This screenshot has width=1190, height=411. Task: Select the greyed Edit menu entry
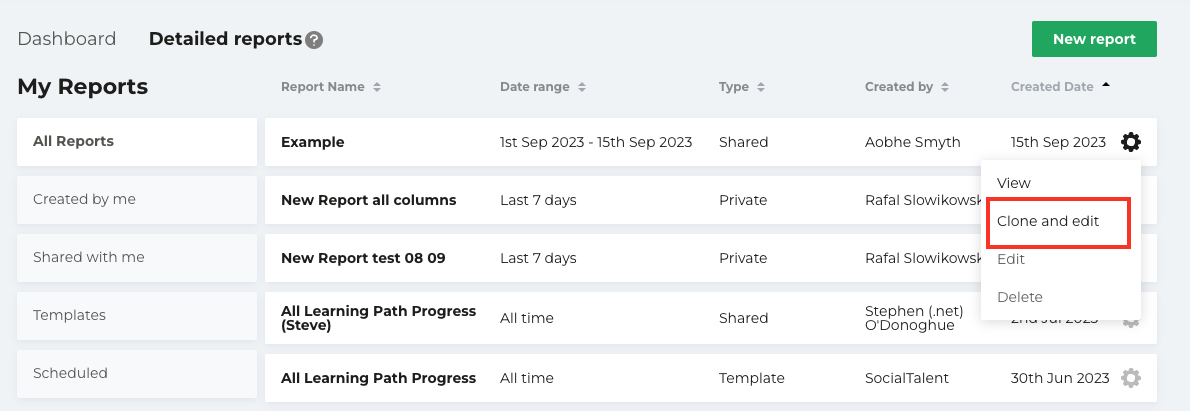point(1011,259)
